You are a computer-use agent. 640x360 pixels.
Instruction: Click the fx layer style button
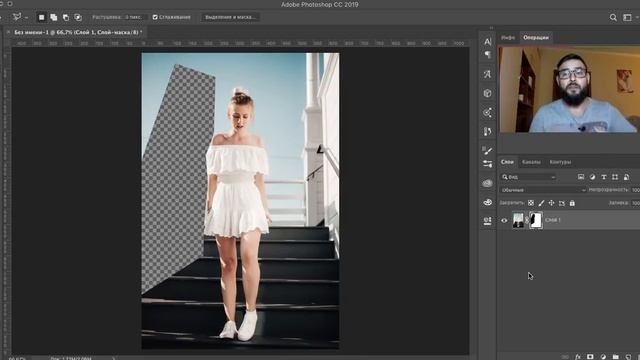click(578, 357)
